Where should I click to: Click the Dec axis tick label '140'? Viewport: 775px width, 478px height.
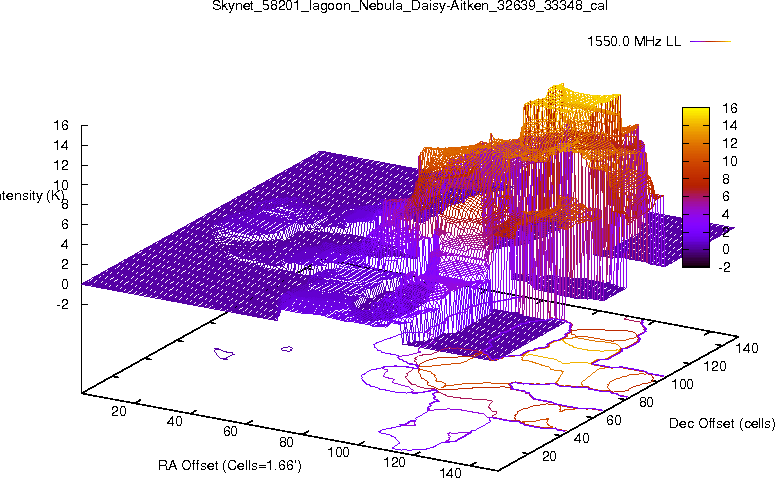747,348
